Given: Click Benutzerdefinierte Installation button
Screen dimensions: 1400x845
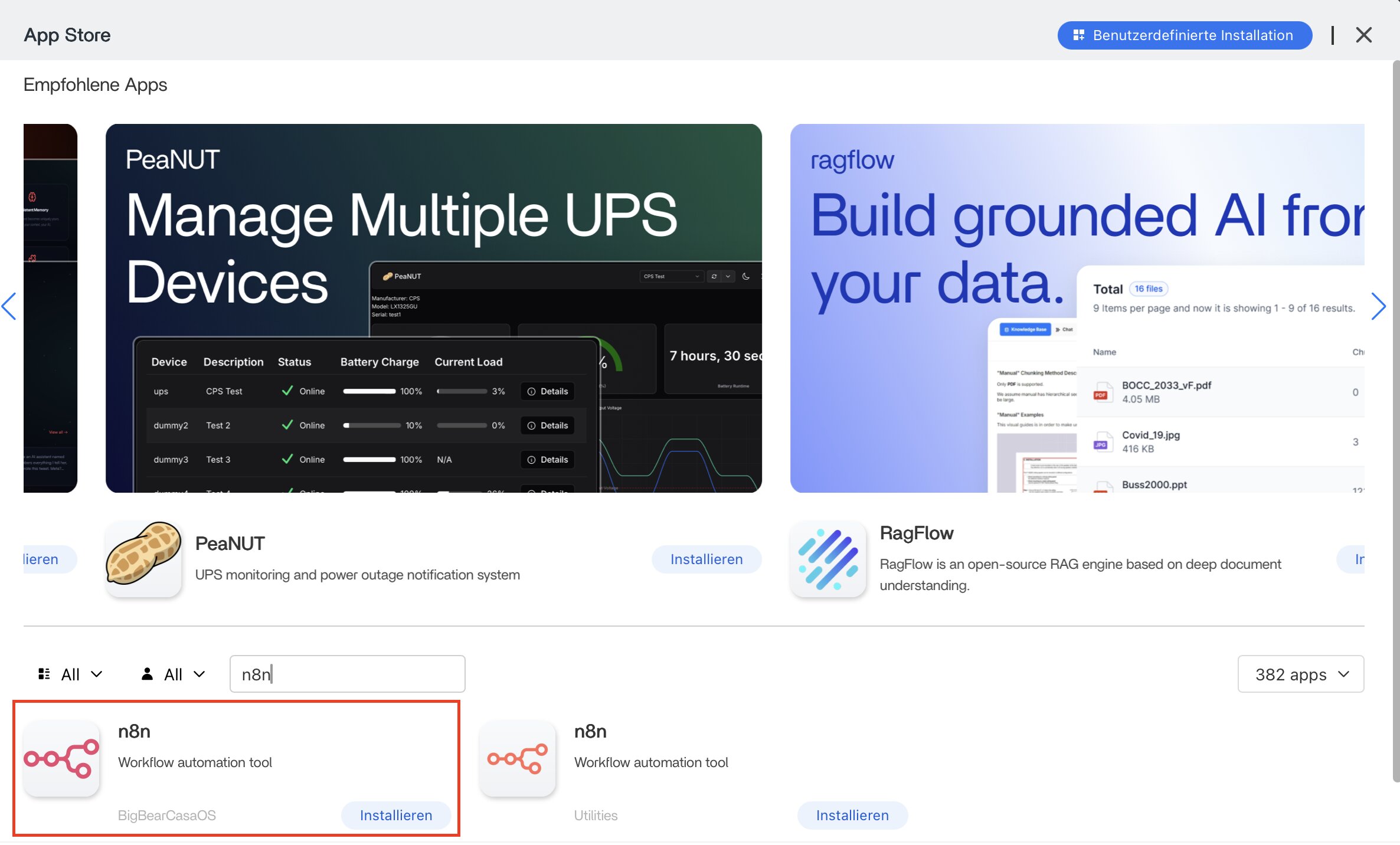Looking at the screenshot, I should (1184, 35).
